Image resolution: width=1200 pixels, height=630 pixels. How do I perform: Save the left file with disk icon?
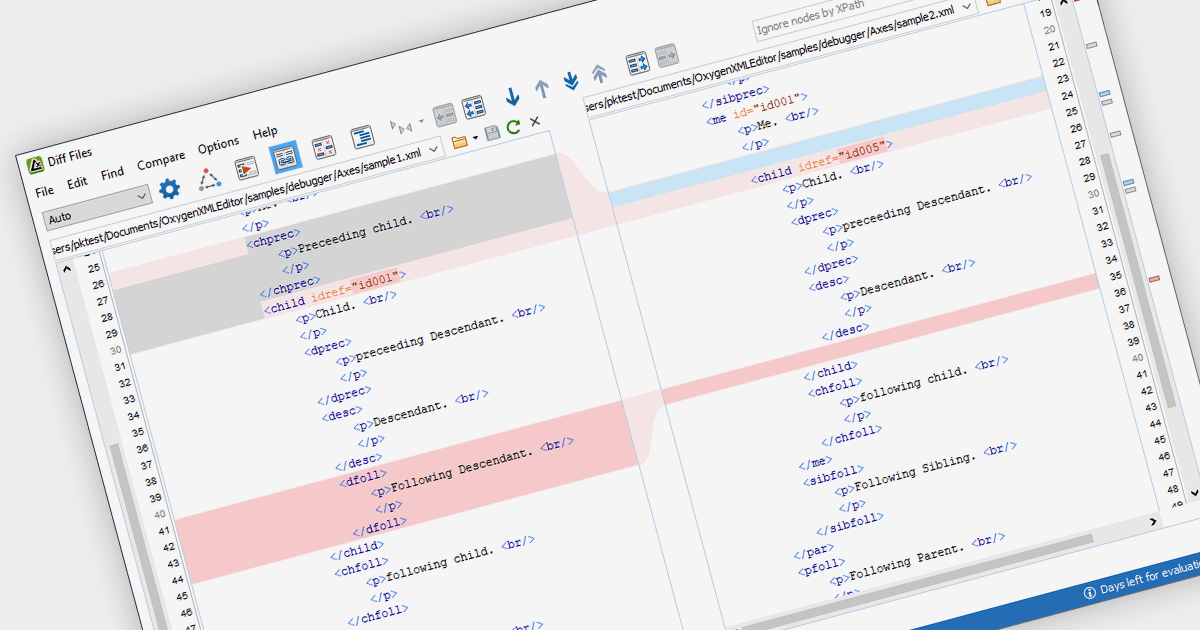tap(492, 133)
